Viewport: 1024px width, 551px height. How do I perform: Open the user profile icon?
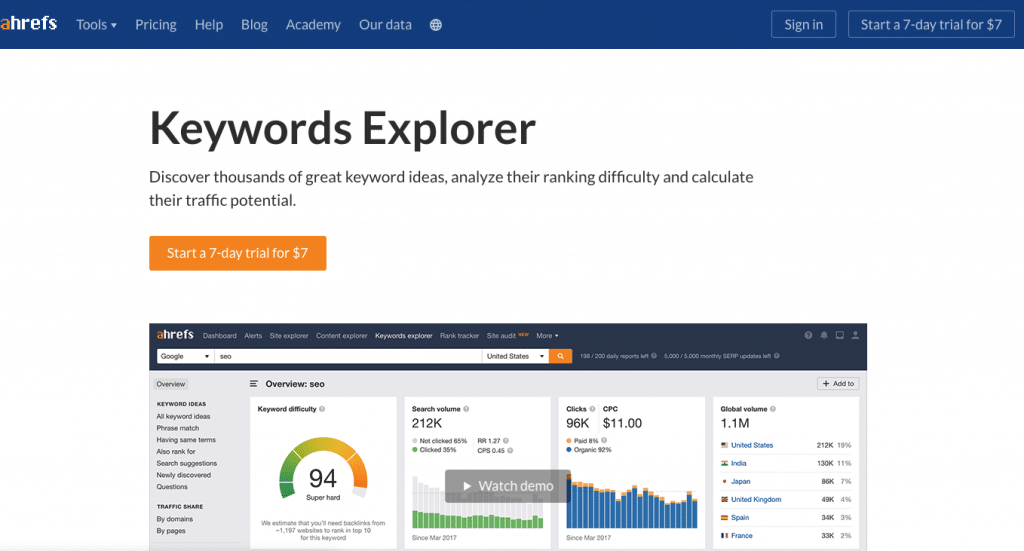click(855, 335)
